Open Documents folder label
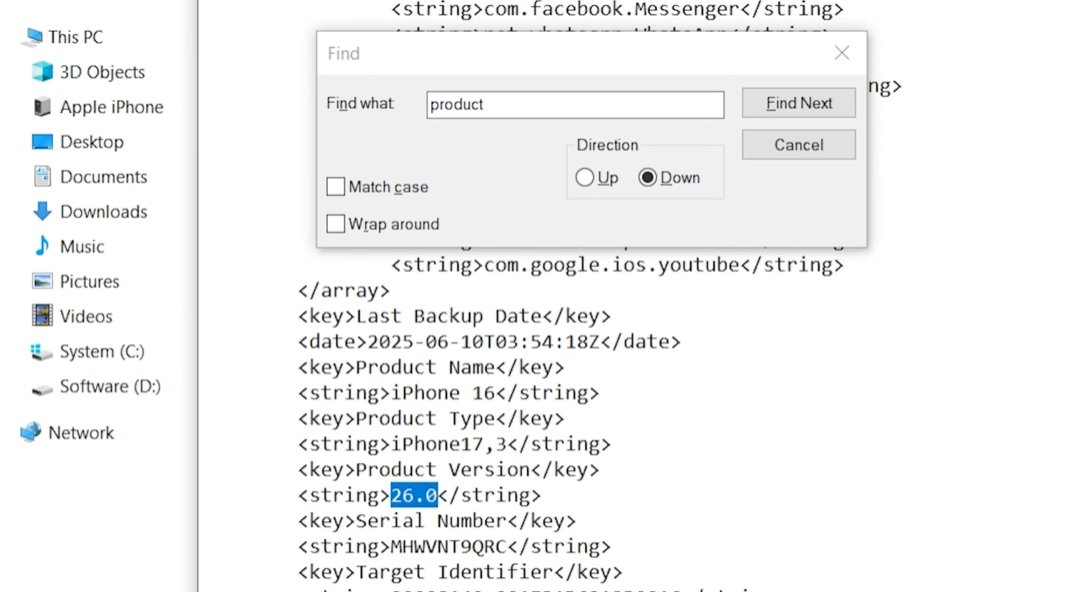 (x=104, y=176)
